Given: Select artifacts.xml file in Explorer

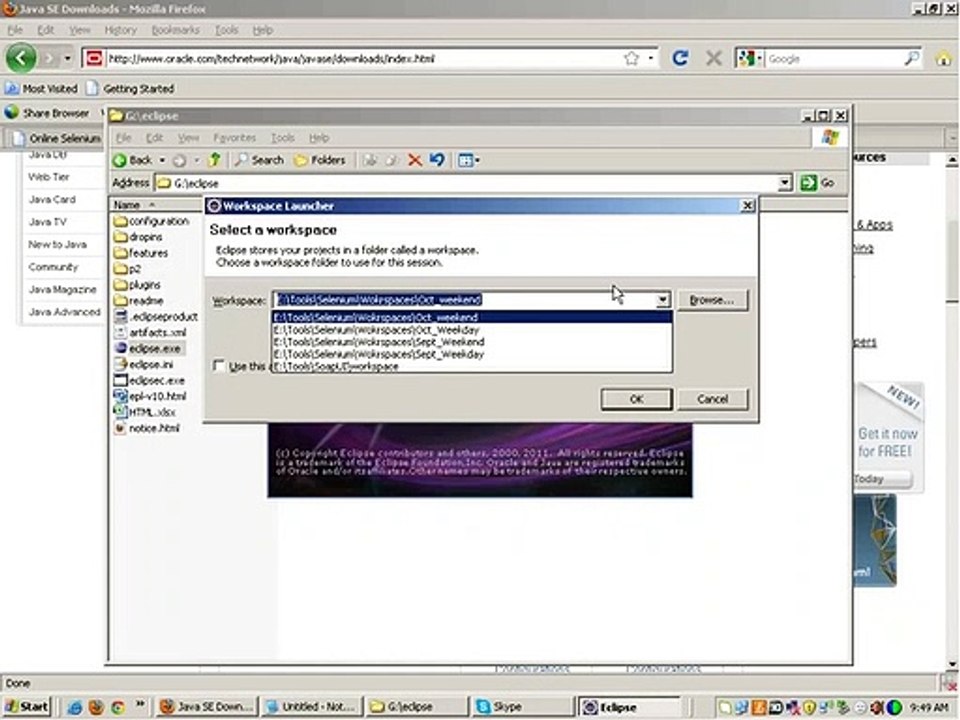Looking at the screenshot, I should [150, 332].
